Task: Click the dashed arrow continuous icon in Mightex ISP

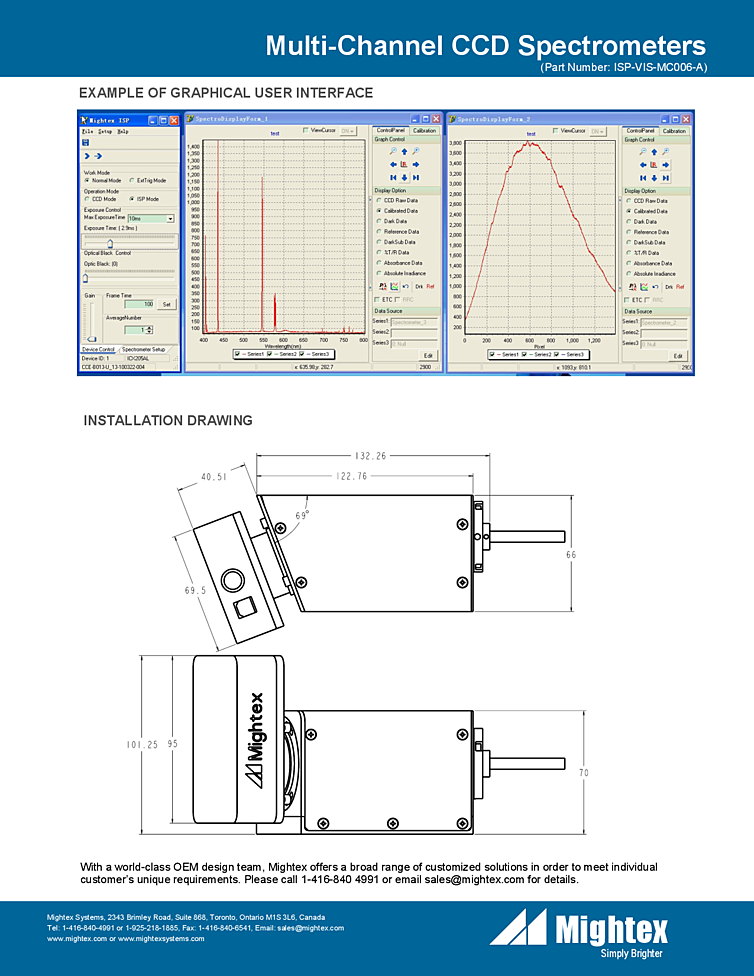Action: (x=98, y=156)
